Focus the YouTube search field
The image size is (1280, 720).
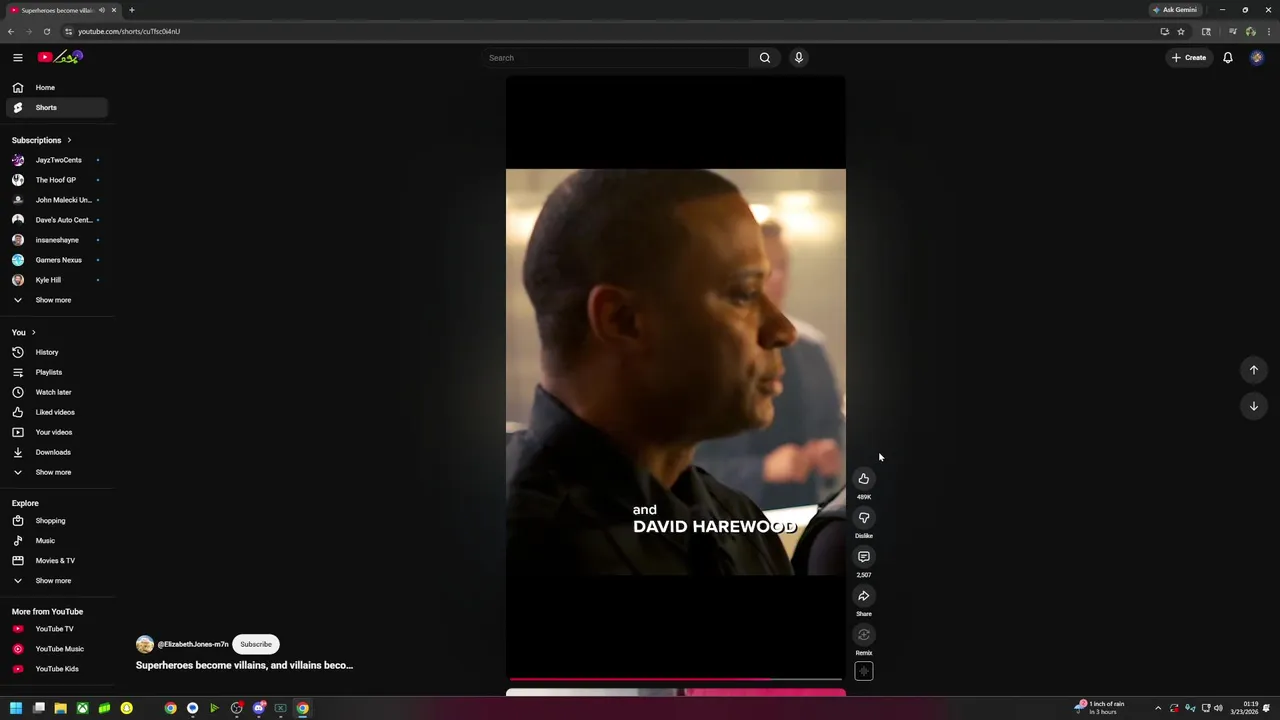click(615, 57)
